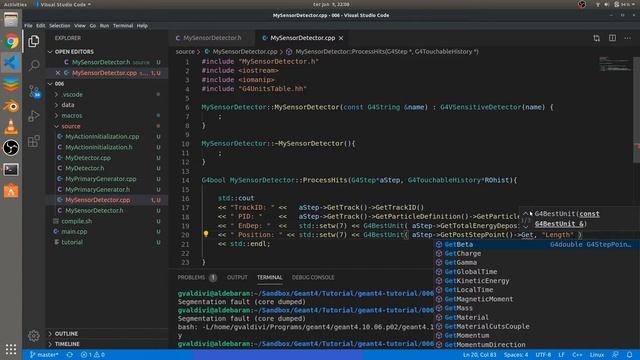Open Terminal from the dock

pos(11,169)
